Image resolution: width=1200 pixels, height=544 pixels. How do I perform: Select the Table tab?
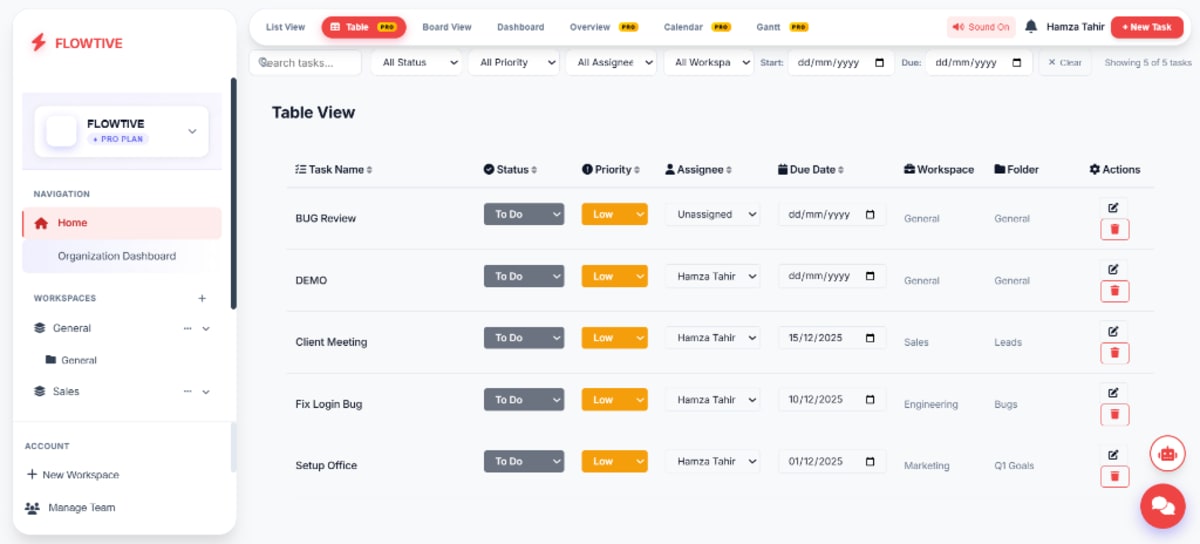tap(363, 27)
